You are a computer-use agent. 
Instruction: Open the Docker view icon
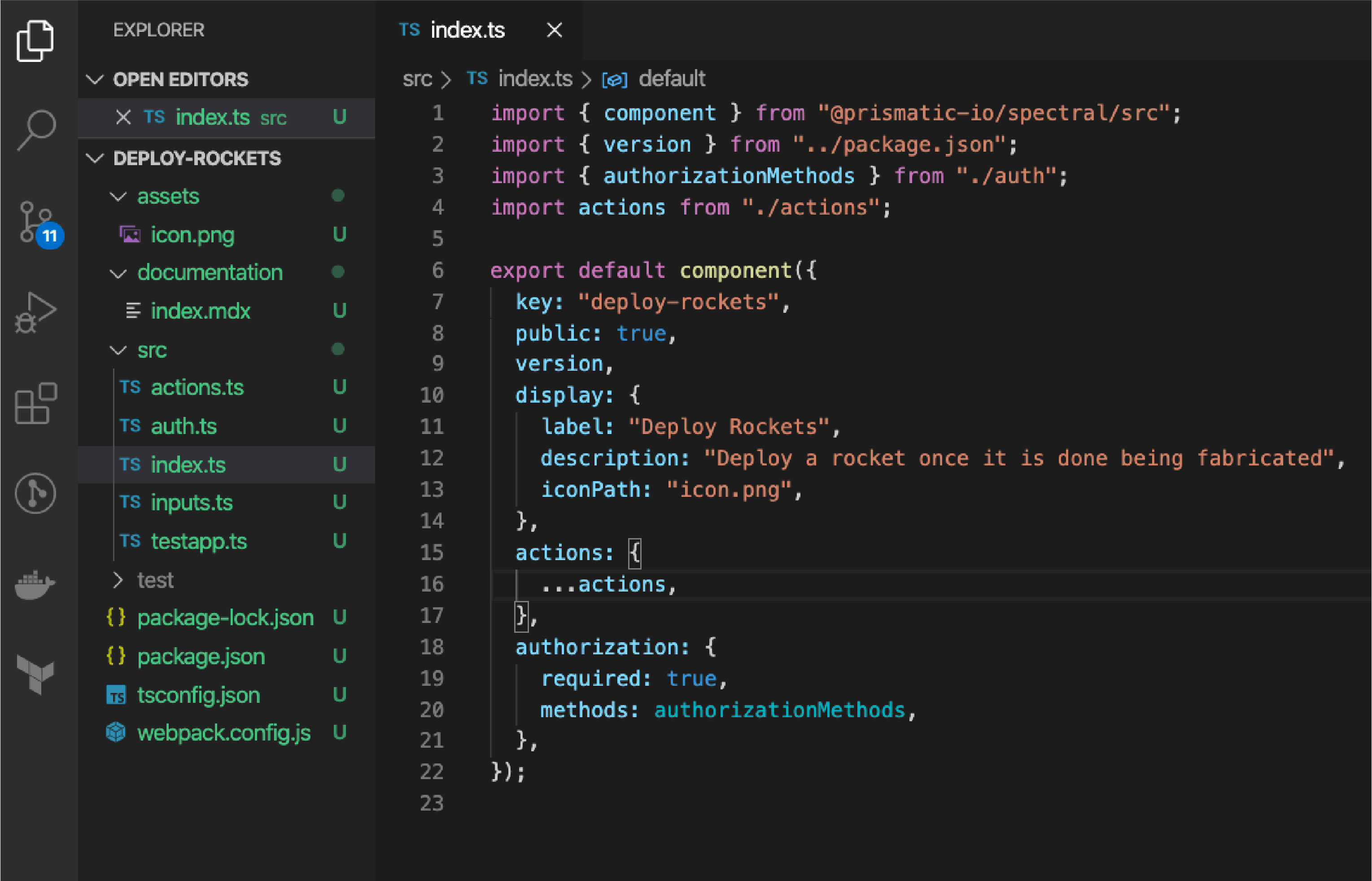(x=35, y=585)
